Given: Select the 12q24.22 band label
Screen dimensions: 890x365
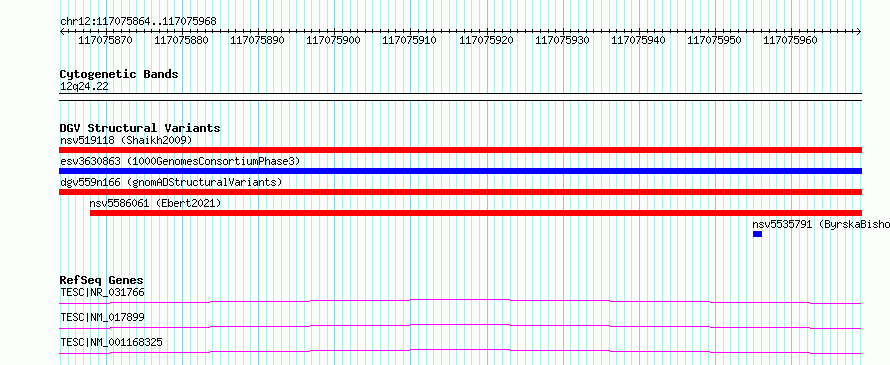Looking at the screenshot, I should (84, 87).
